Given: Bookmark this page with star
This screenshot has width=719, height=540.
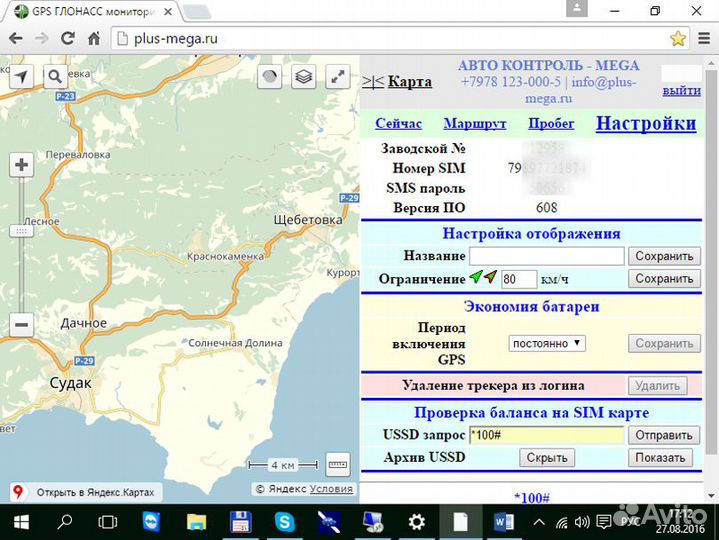Looking at the screenshot, I should (678, 39).
